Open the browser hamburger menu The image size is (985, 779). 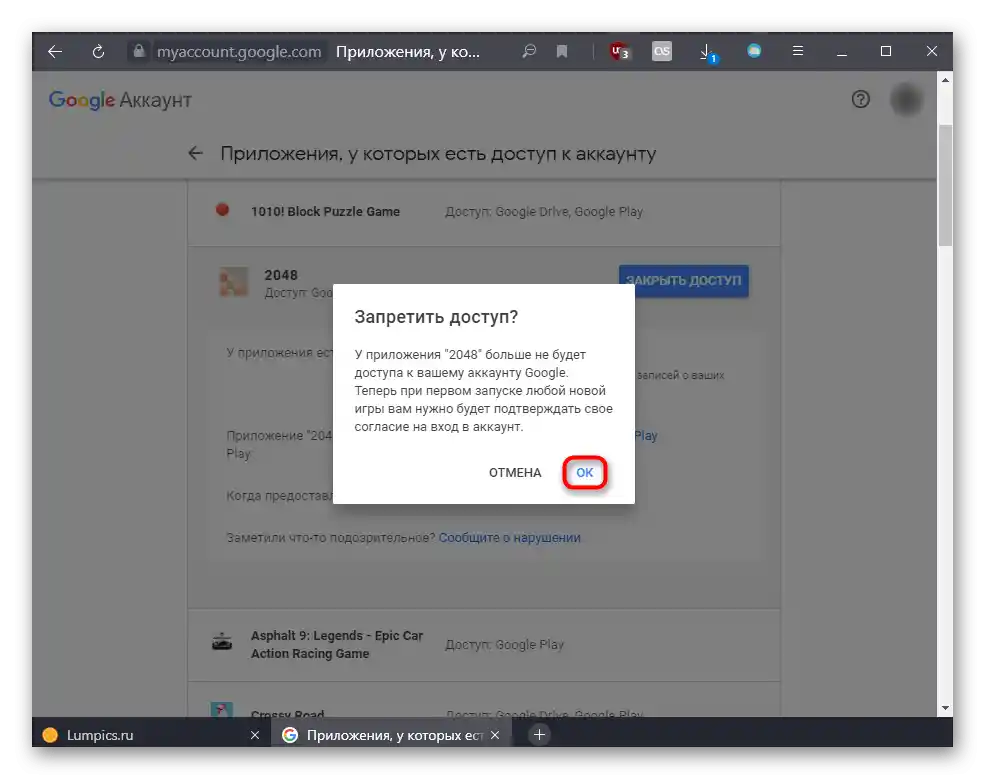pos(798,51)
